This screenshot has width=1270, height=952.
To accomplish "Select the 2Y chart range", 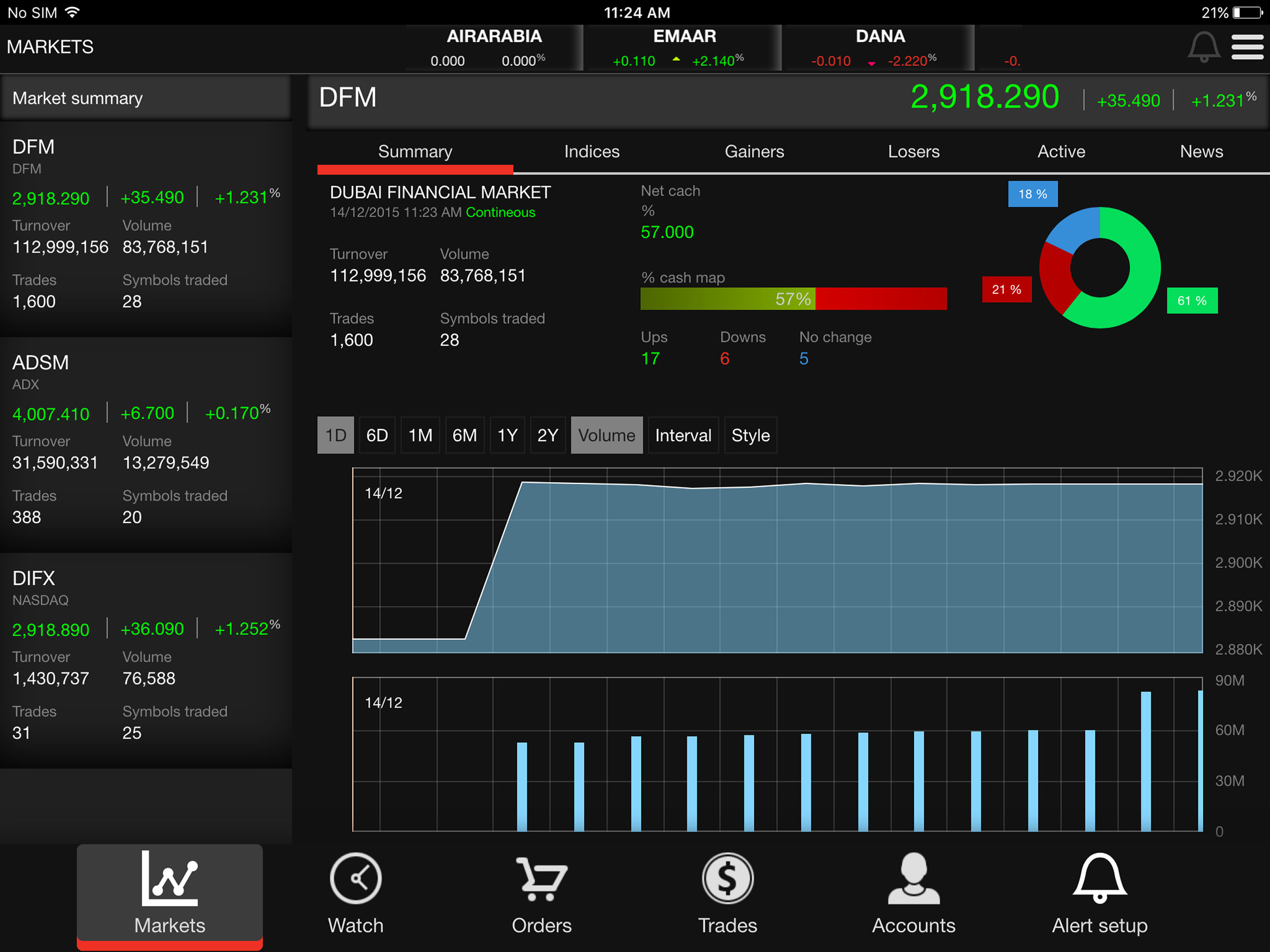I will click(x=548, y=435).
